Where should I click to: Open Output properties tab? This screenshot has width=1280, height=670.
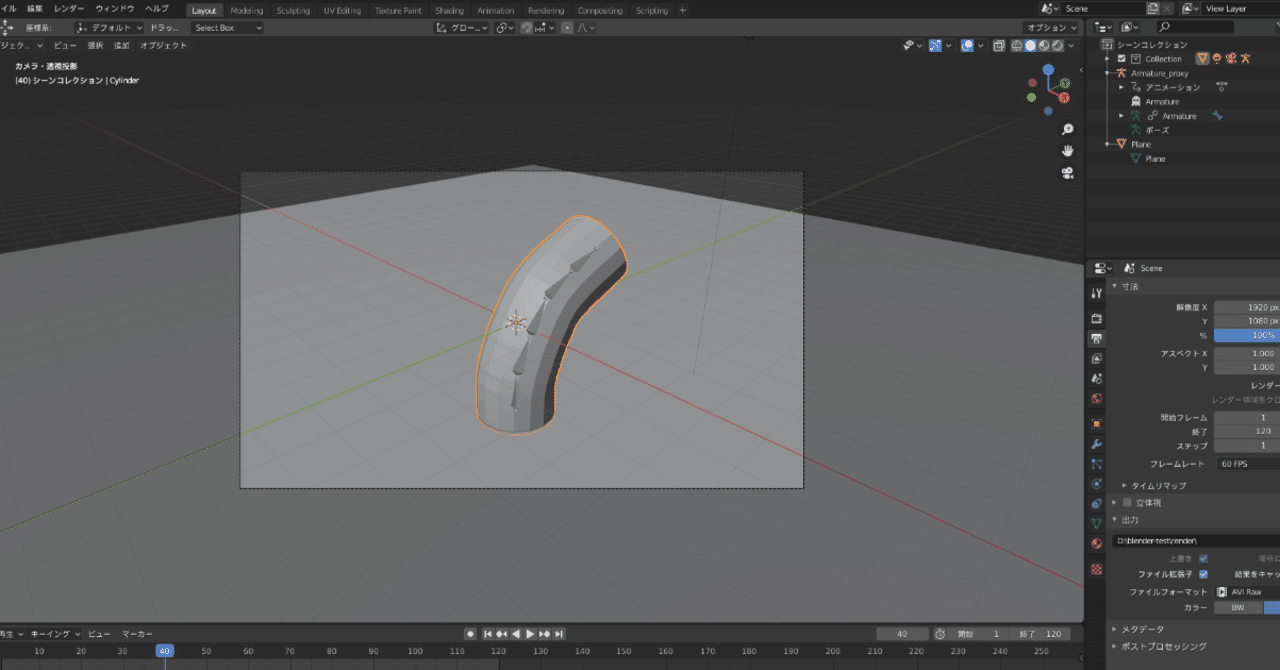1097,339
